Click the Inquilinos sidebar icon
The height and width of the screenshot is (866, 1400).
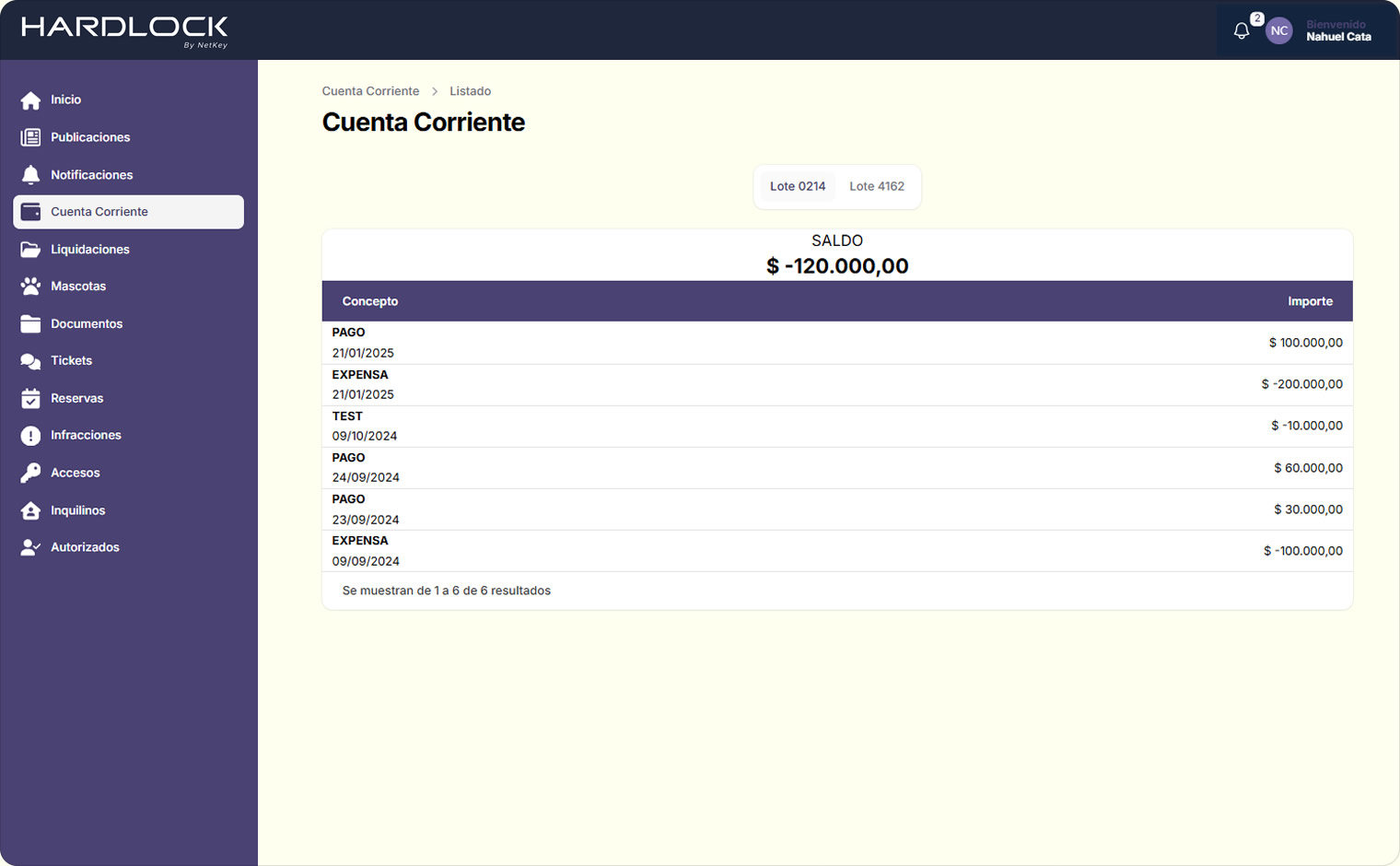point(30,510)
